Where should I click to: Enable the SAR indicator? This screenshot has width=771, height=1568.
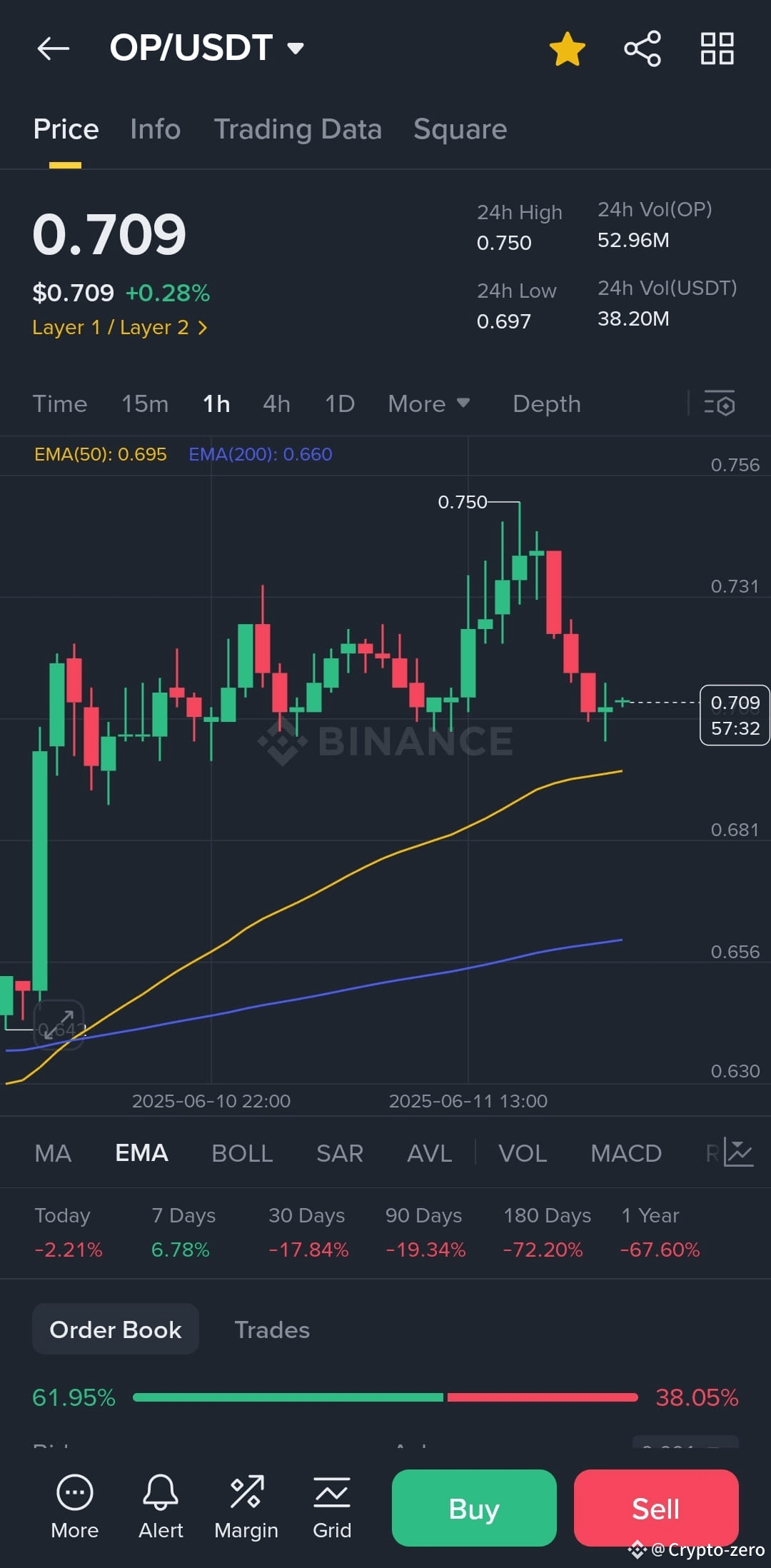[340, 1153]
